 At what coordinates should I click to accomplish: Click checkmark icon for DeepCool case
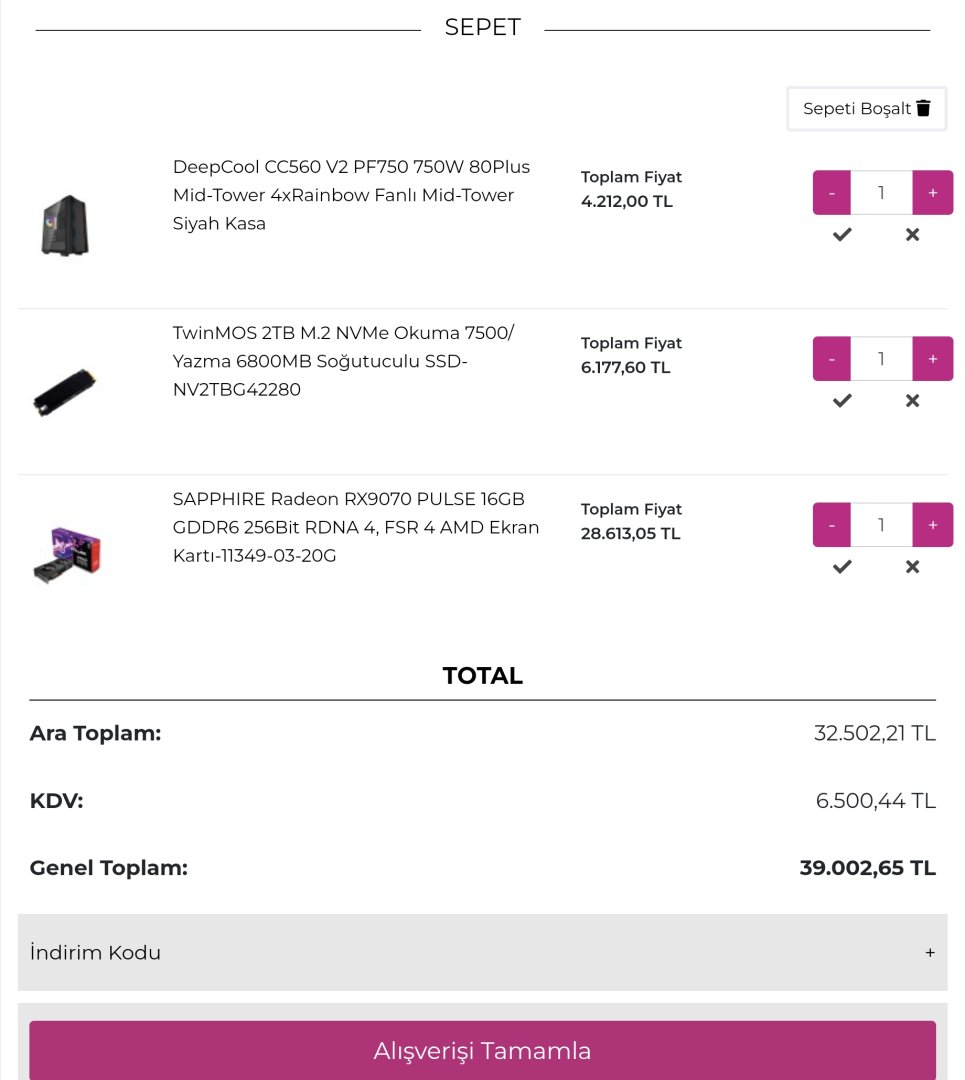pyautogui.click(x=842, y=235)
